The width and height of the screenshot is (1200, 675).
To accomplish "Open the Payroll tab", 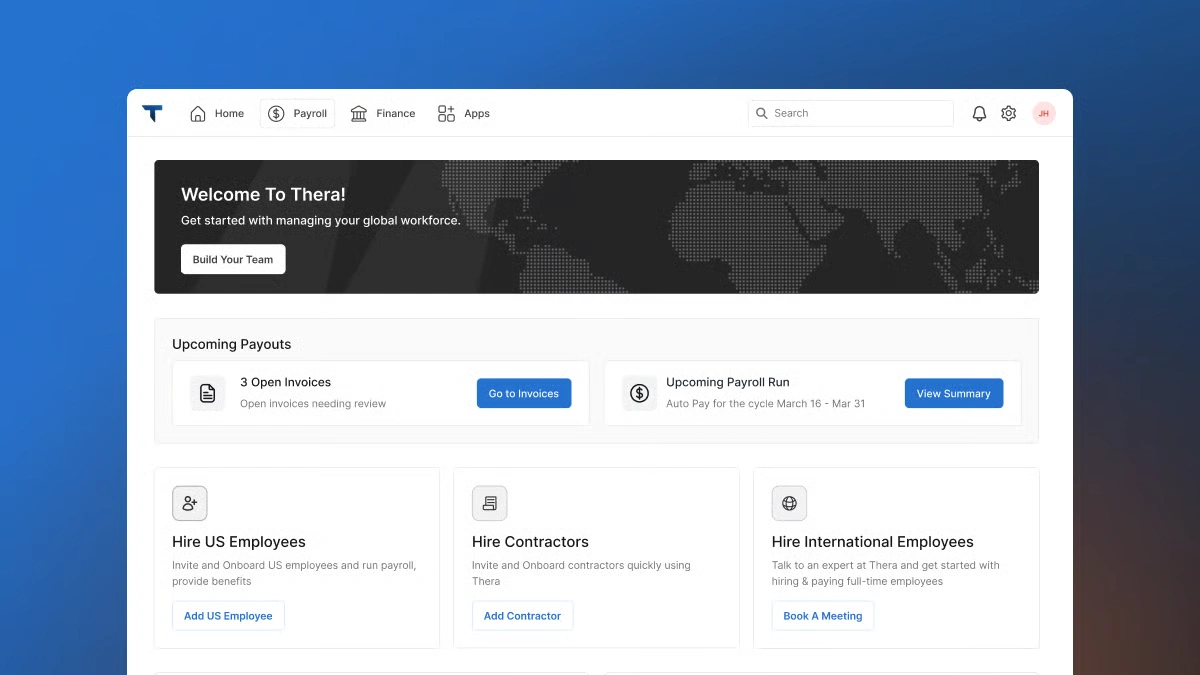I will tap(297, 113).
